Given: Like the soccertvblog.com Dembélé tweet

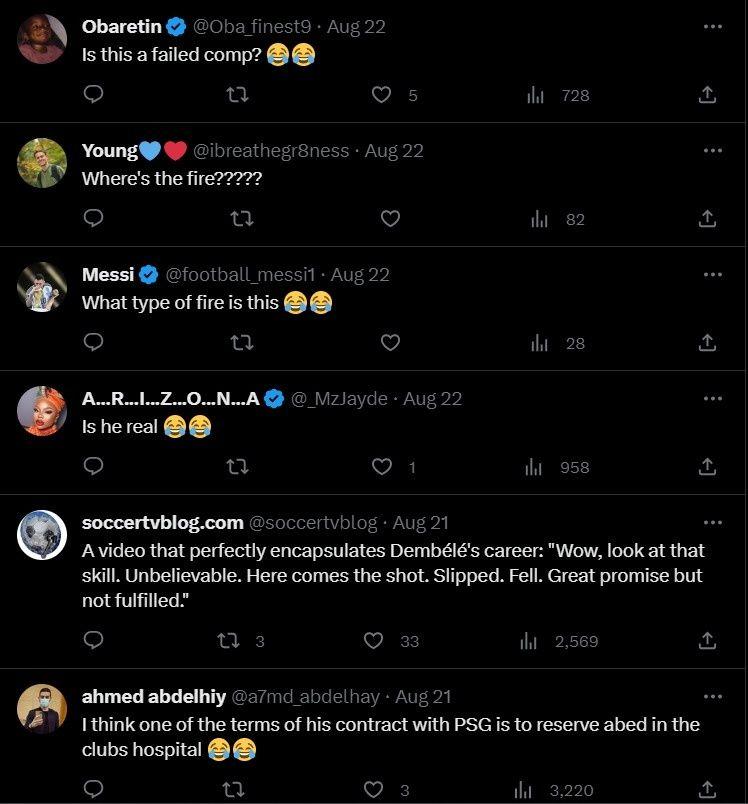Looking at the screenshot, I should coord(373,641).
